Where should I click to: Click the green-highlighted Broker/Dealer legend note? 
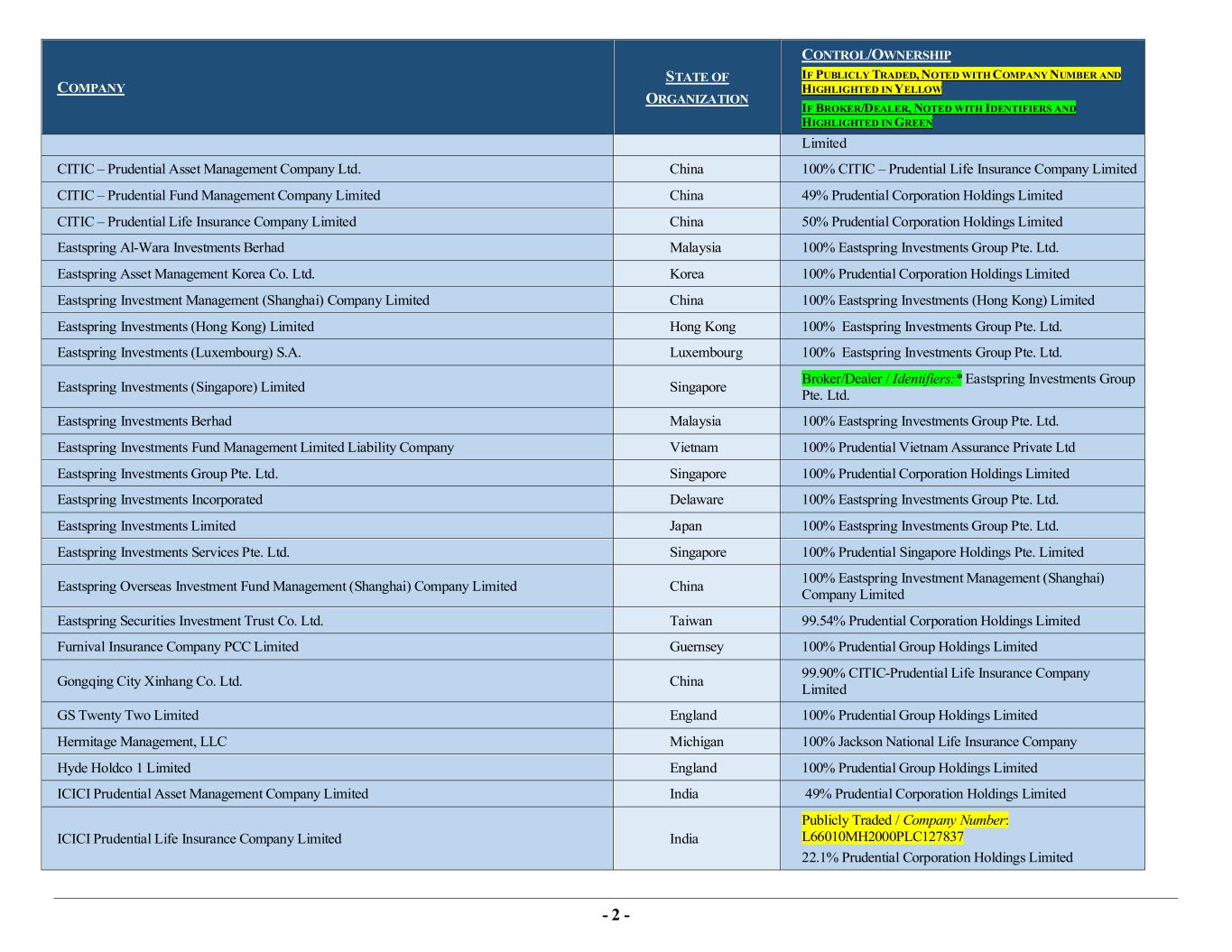click(x=939, y=115)
